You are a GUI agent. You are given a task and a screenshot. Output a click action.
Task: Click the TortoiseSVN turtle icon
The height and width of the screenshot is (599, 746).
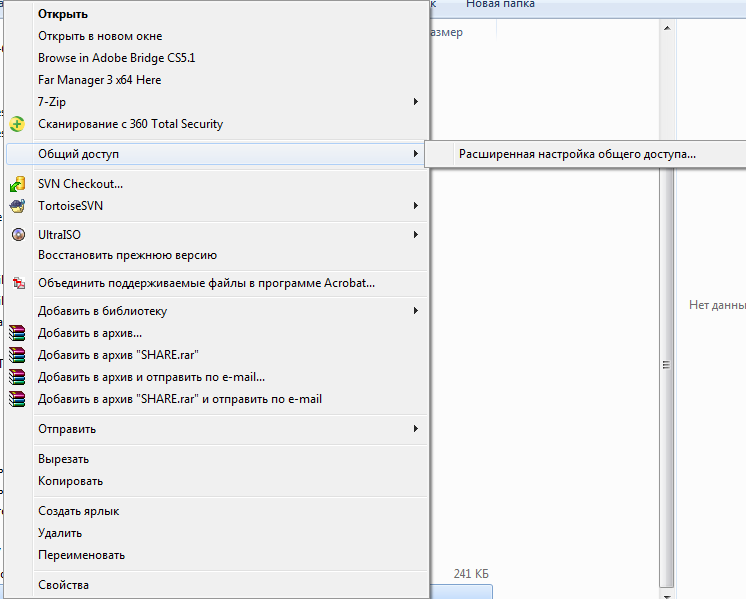(18, 206)
